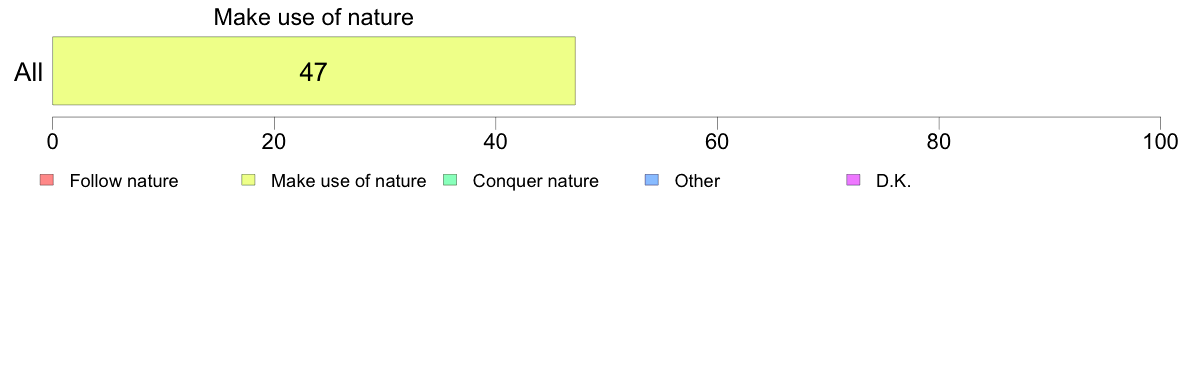Click the 40 axis tick label
Screen dimensions: 1188x368
click(x=496, y=141)
